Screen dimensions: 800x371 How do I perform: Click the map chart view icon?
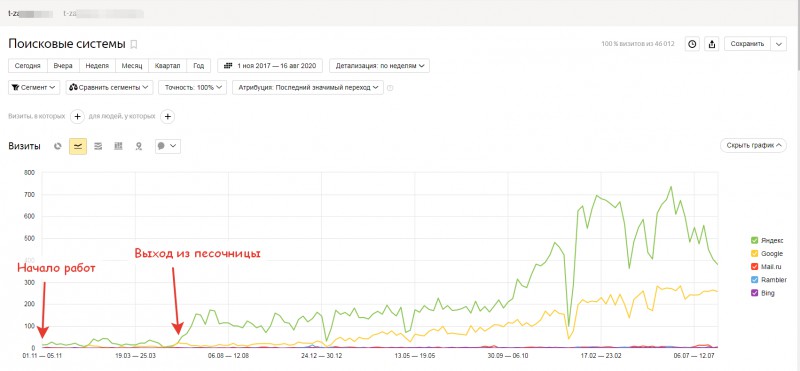pos(138,146)
